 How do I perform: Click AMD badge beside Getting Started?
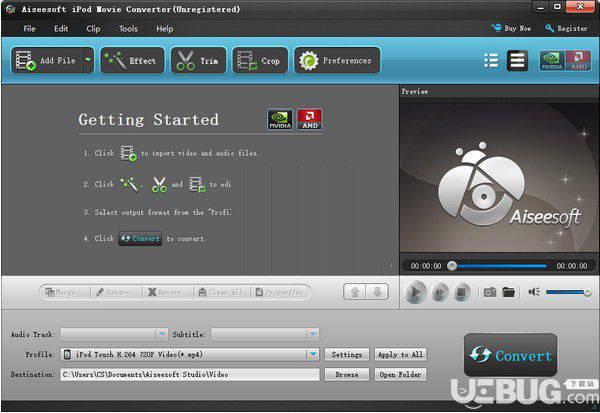coord(310,119)
